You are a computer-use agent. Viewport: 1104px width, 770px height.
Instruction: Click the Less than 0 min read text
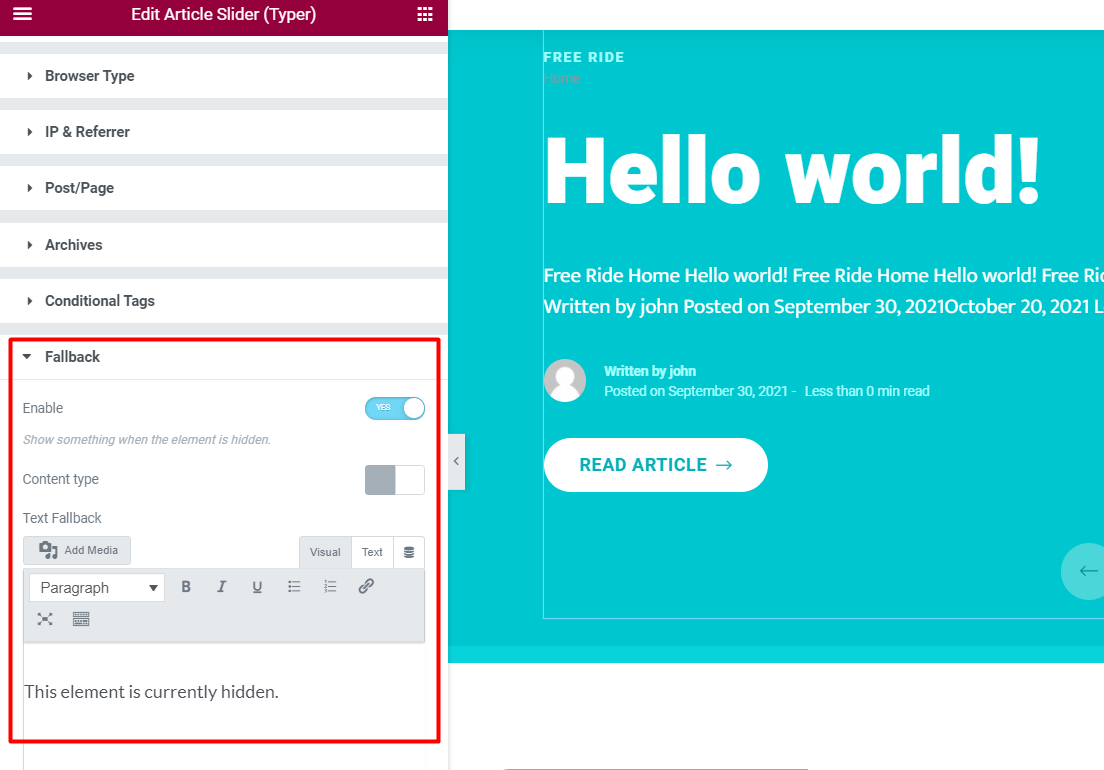click(867, 391)
